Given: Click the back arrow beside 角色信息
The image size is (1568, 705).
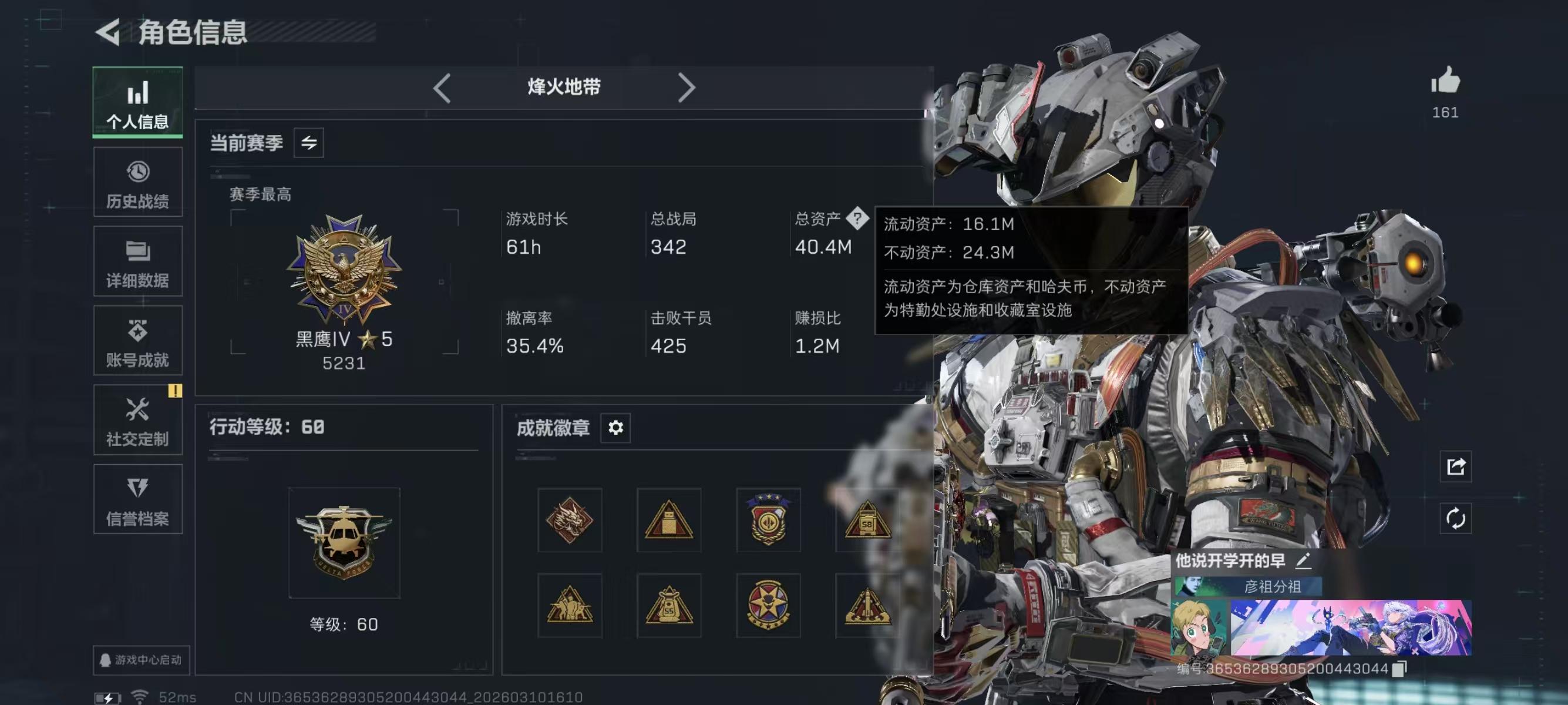Looking at the screenshot, I should click(108, 32).
